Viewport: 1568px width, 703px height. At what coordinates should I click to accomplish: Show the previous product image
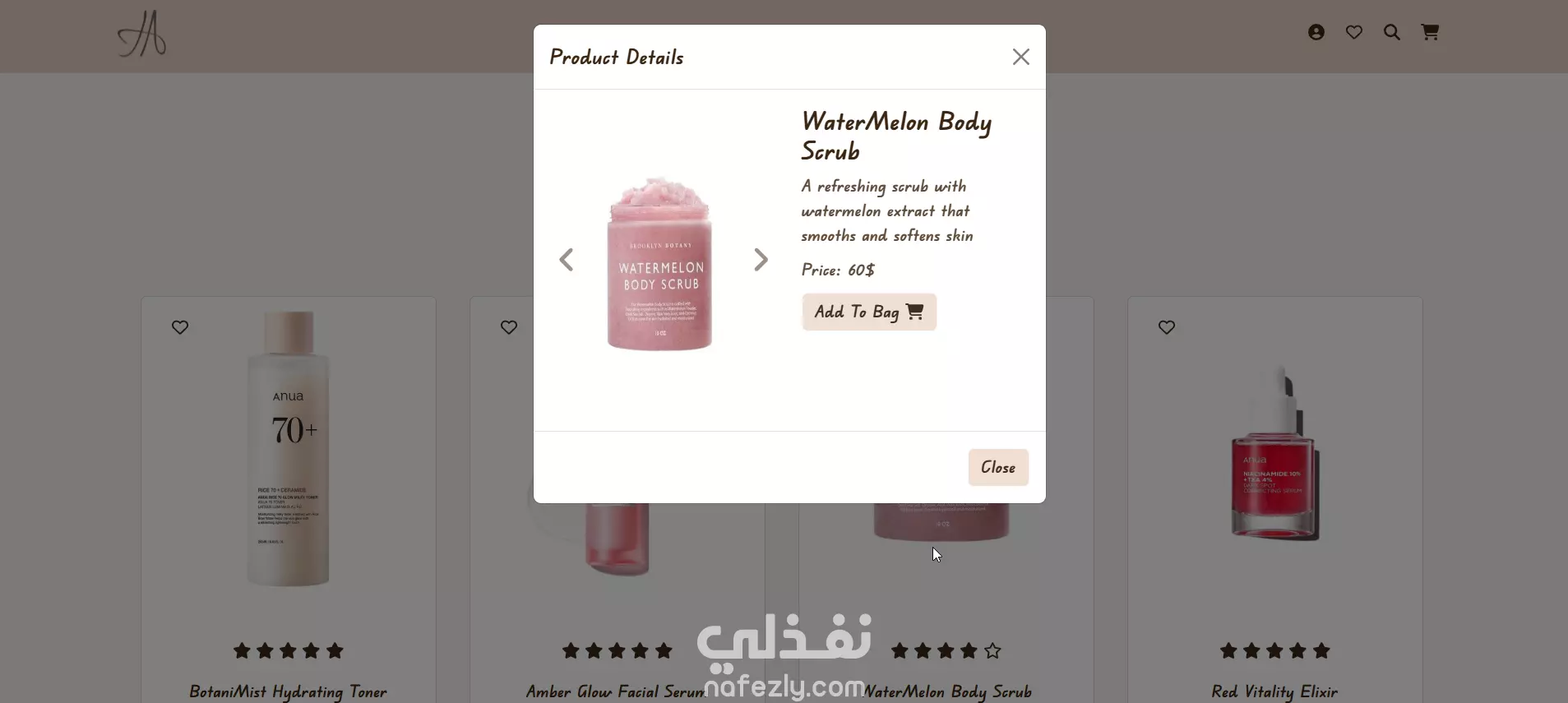point(567,260)
